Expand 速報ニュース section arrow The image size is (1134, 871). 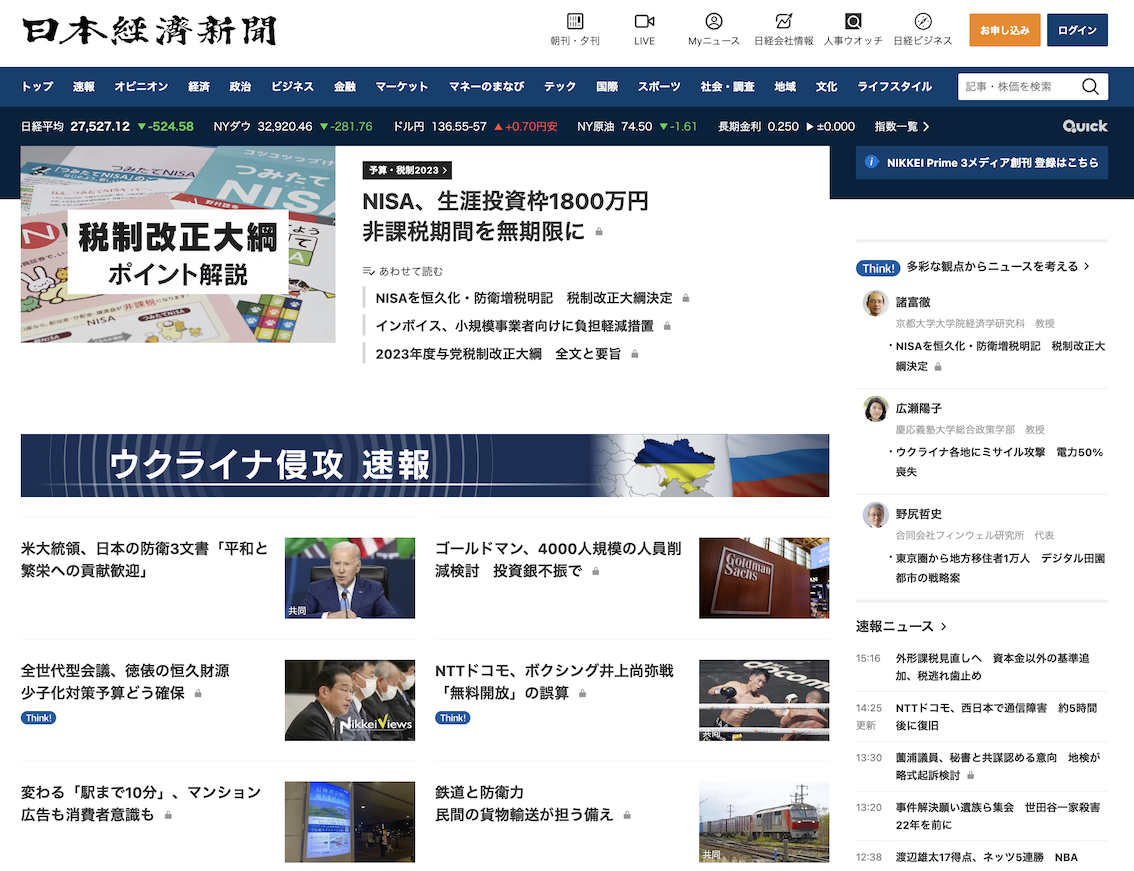(x=943, y=626)
